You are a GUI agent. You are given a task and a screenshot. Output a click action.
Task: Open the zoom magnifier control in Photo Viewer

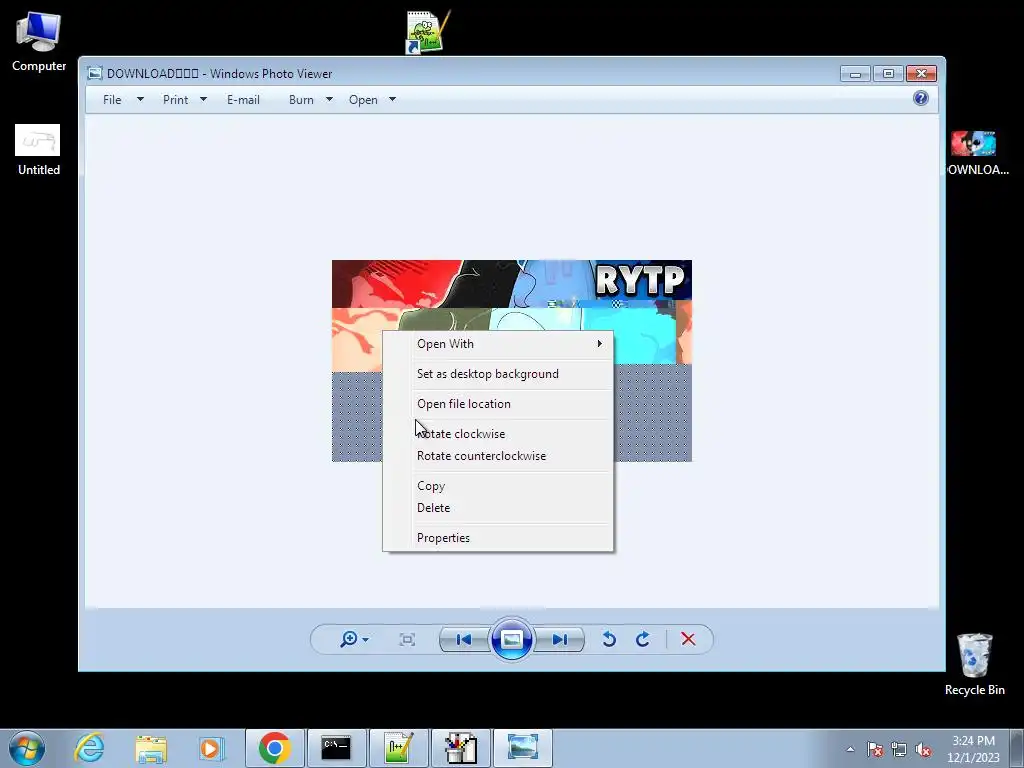(x=349, y=639)
